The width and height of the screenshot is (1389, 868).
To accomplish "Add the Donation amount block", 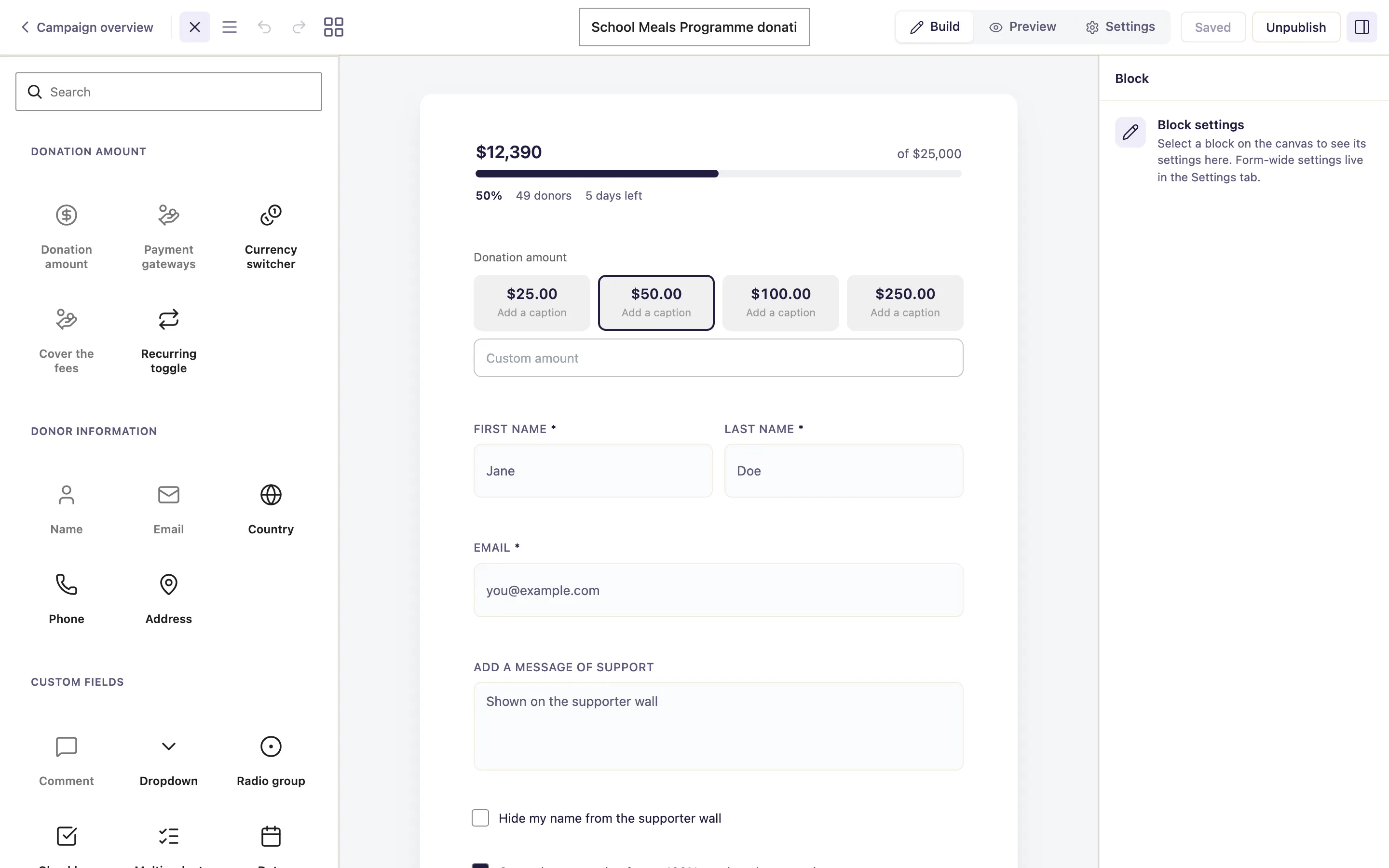I will [67, 236].
